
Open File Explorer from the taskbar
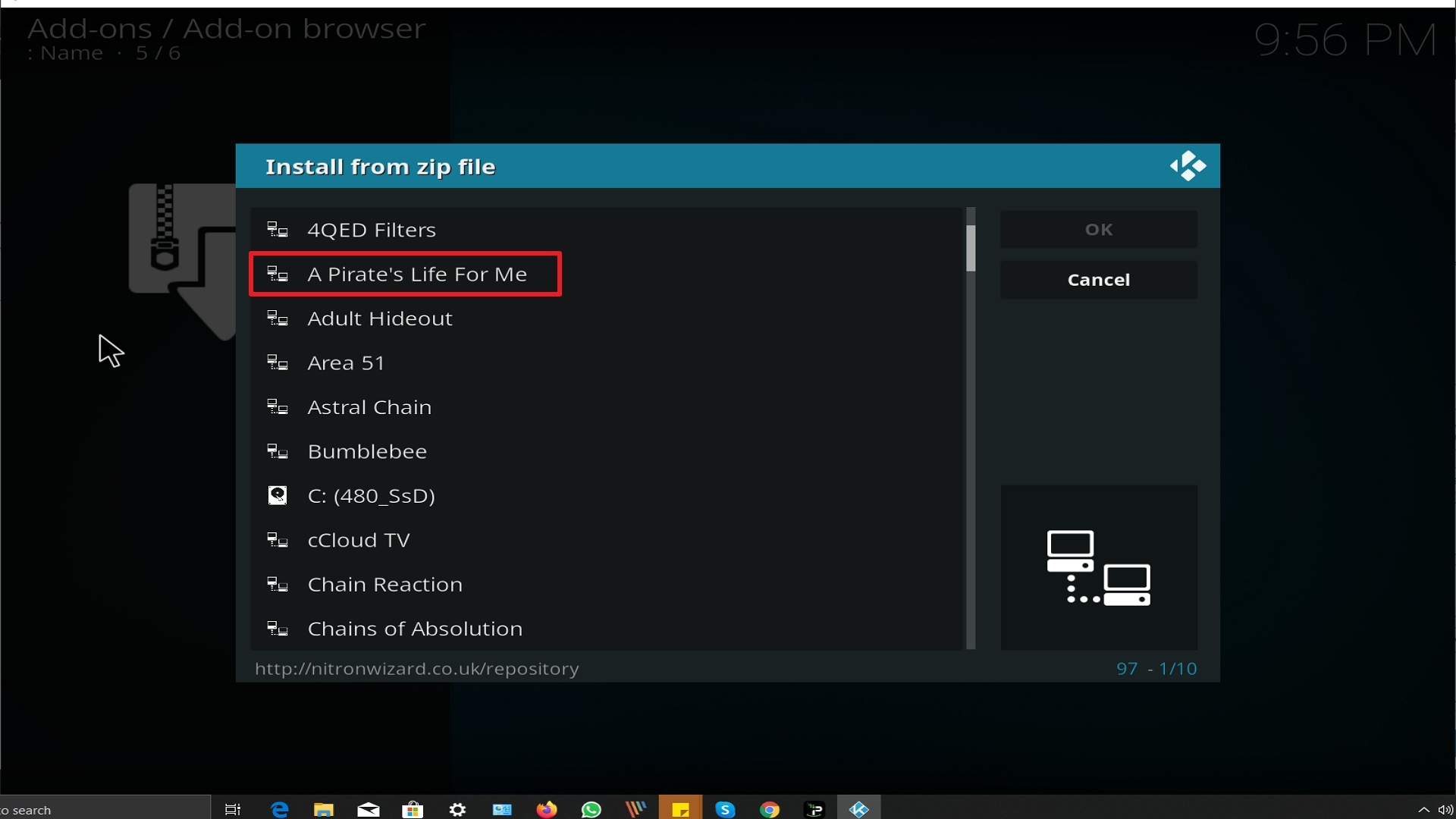click(324, 809)
